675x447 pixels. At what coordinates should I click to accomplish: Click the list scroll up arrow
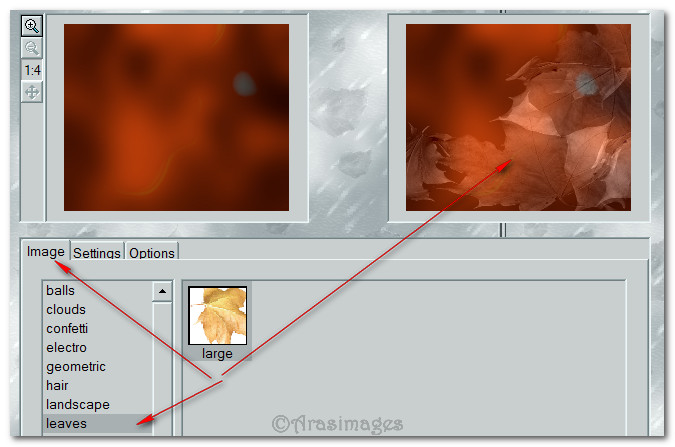162,292
